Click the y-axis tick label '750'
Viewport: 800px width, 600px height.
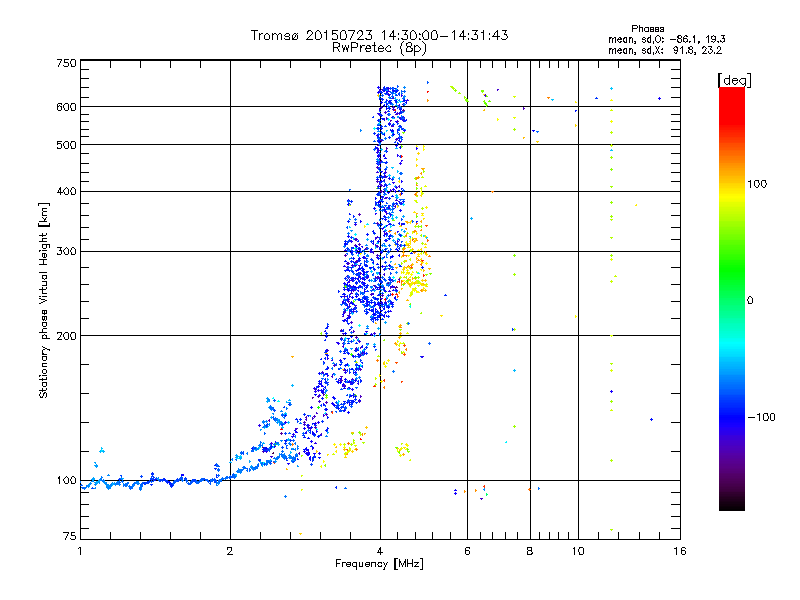[x=66, y=63]
